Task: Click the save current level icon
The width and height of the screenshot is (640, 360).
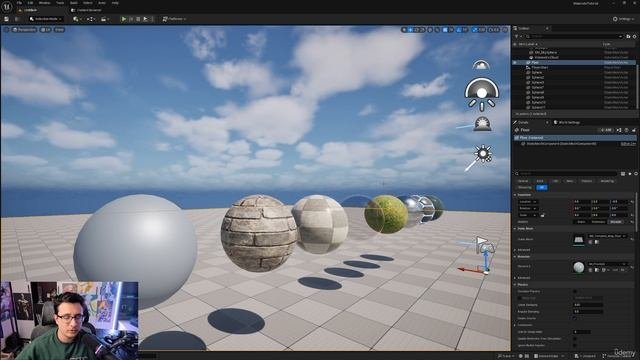Action: tap(7, 19)
